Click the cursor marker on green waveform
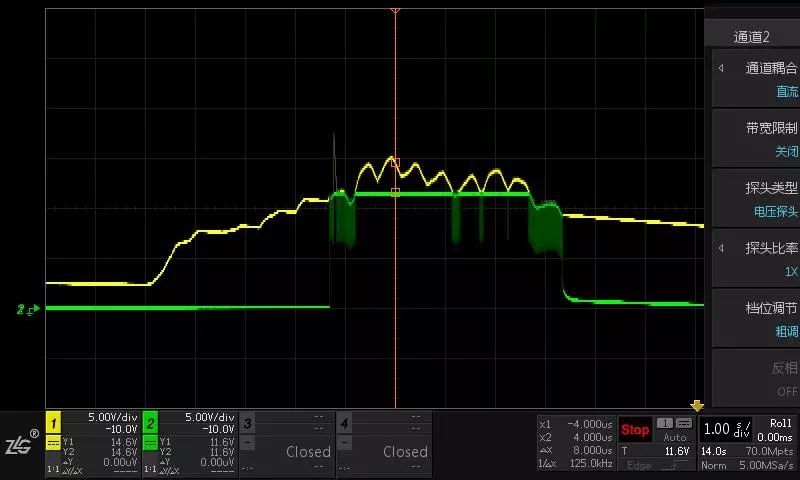The image size is (800, 480). pos(395,192)
